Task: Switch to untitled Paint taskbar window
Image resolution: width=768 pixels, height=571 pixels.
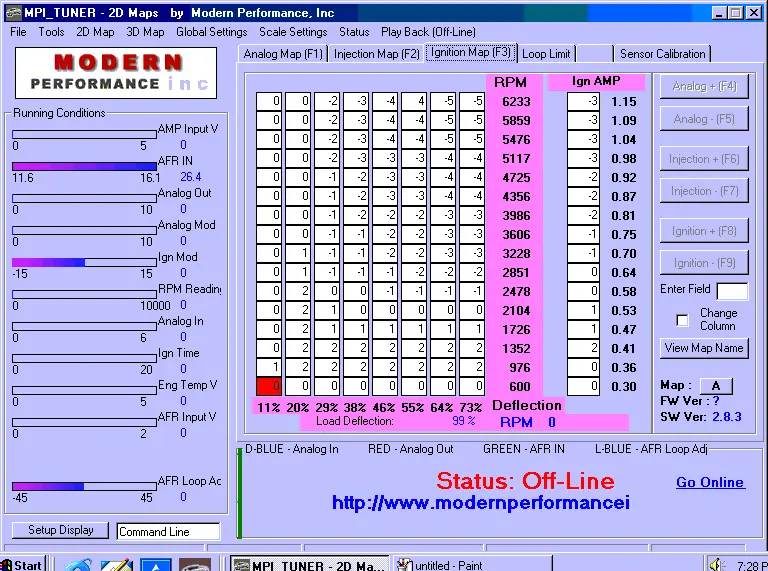Action: (452, 565)
